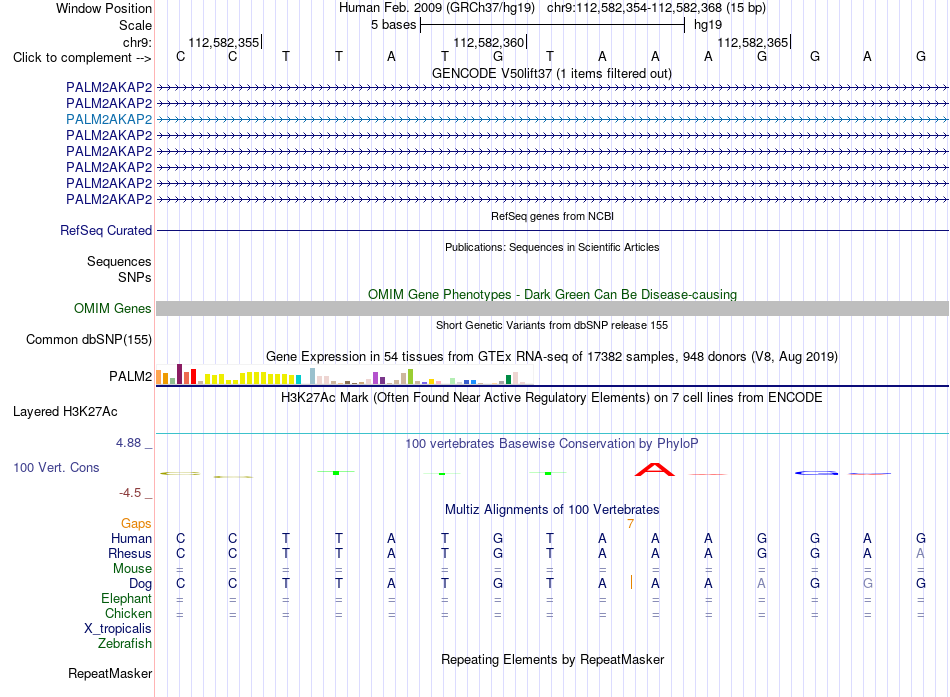This screenshot has width=950, height=697.
Task: Click the Dog alignment row label
Action: tap(140, 584)
